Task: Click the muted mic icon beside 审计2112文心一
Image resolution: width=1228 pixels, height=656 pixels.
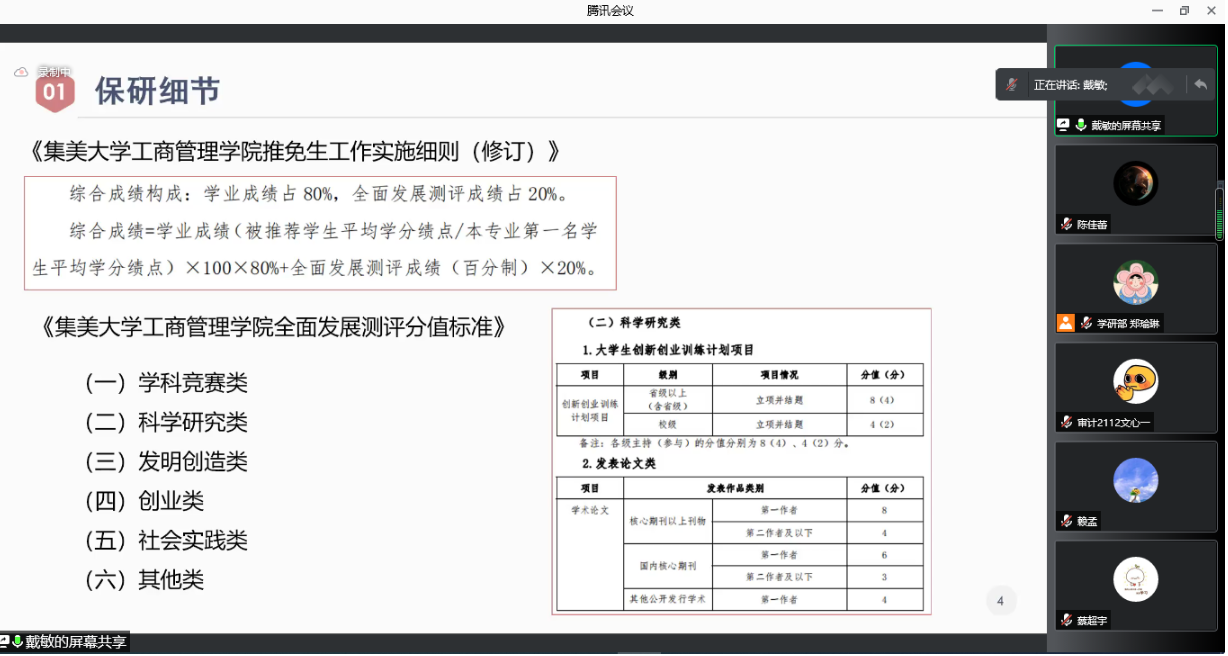Action: 1067,422
